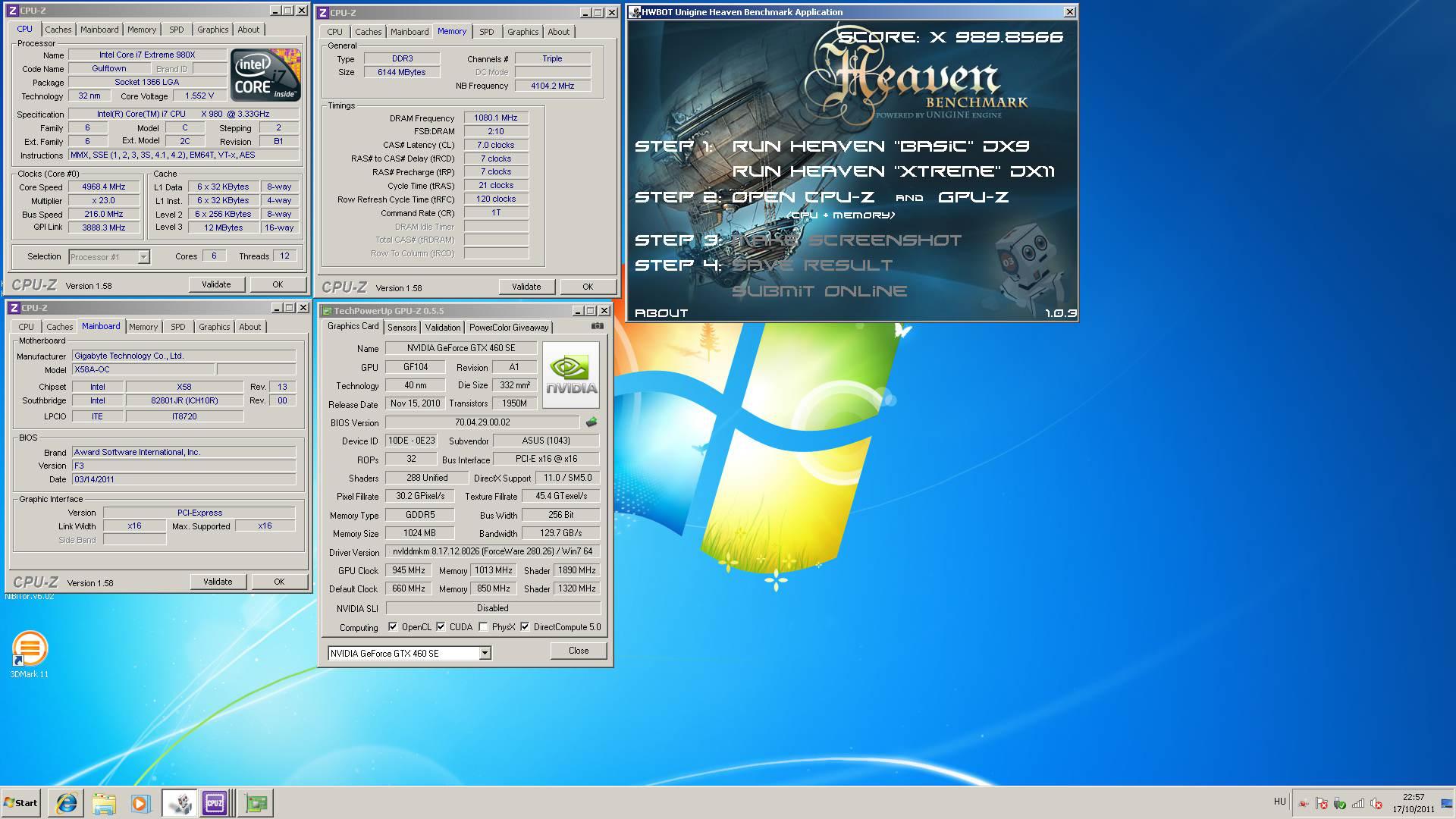Click Run Heaven "Xtreme" DX11
This screenshot has height=819, width=1456.
(893, 171)
